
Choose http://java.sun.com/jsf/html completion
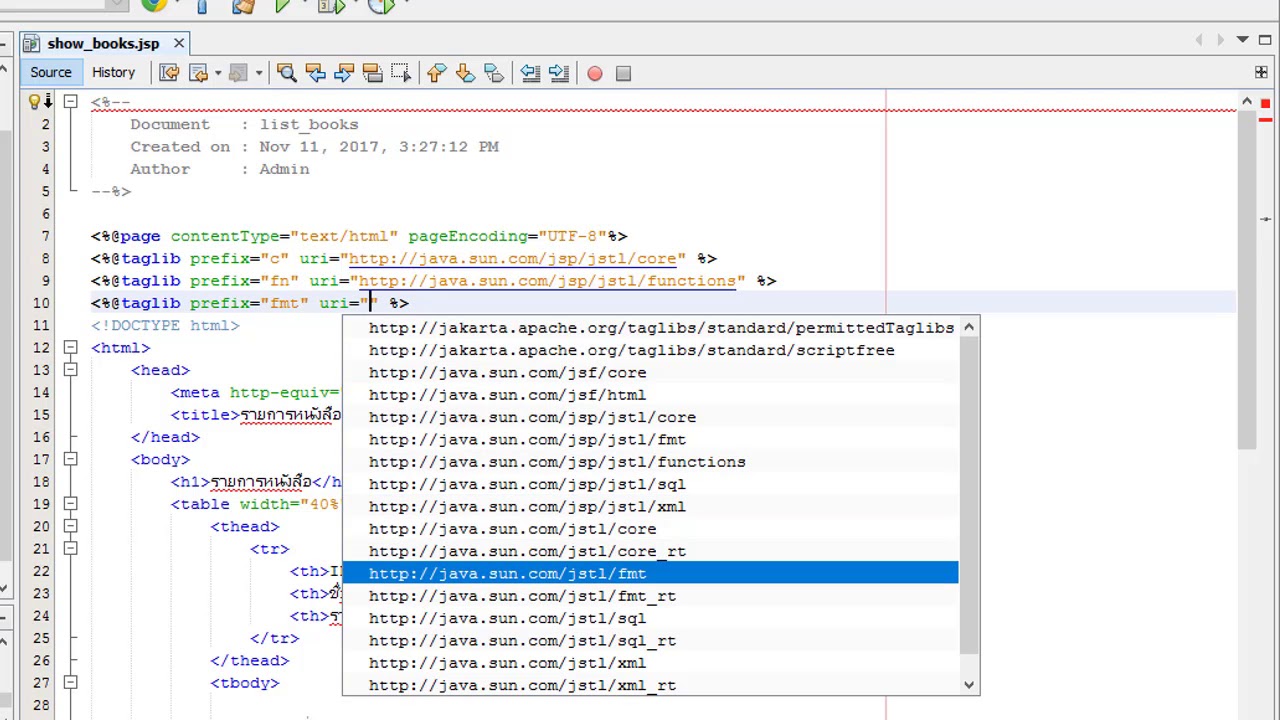point(650,394)
